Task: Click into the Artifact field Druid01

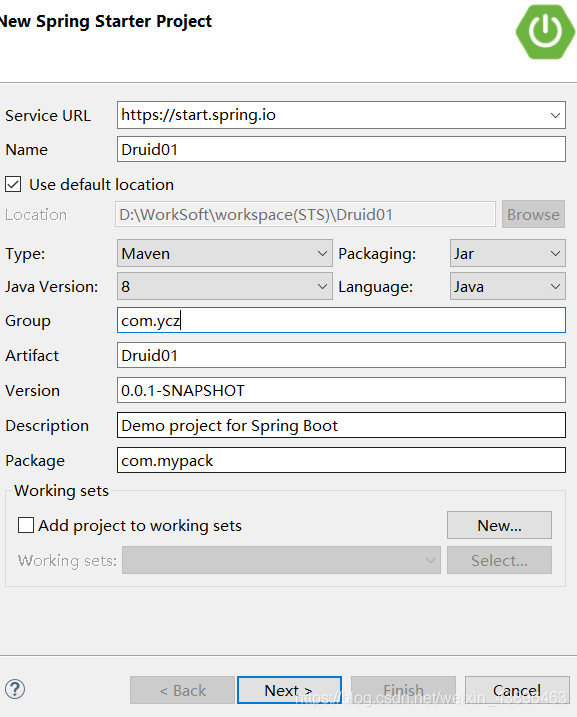Action: tap(341, 355)
